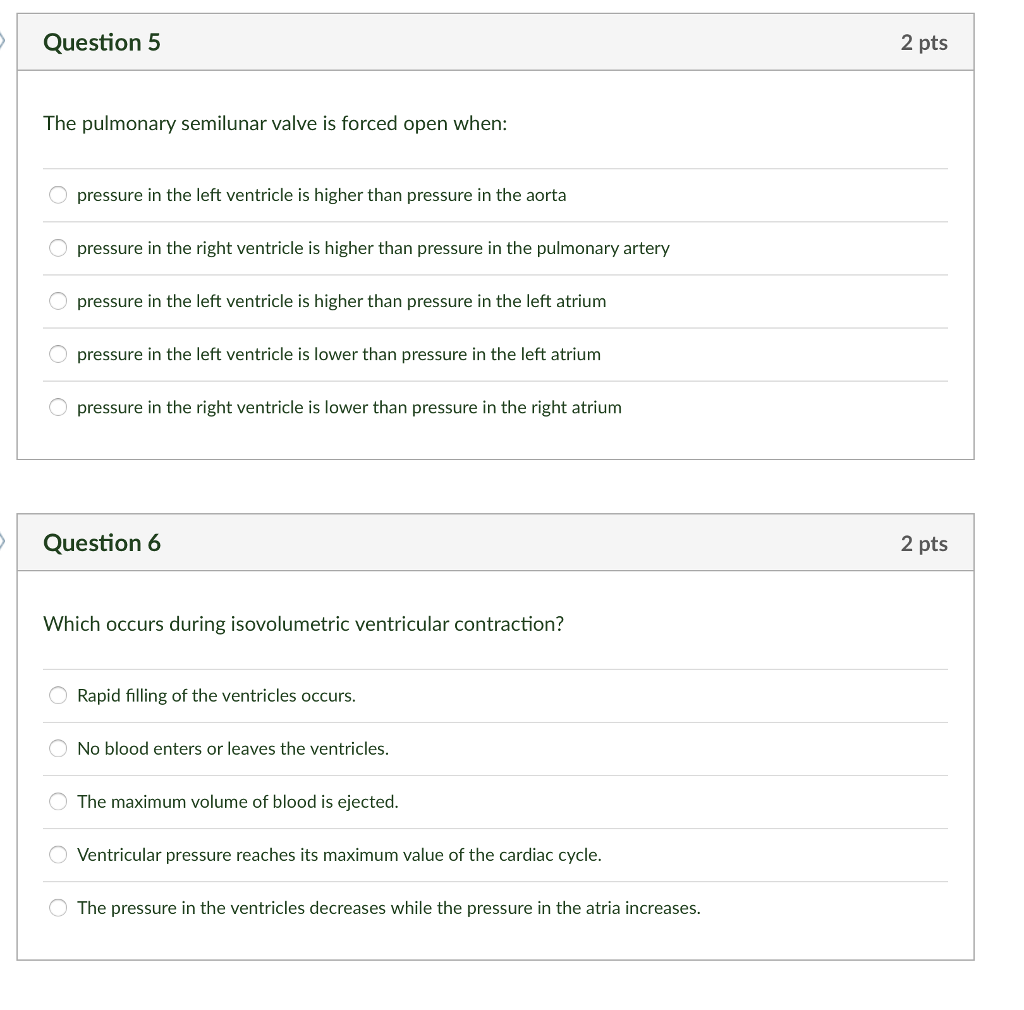Click the 'Question 5' heading

[102, 43]
